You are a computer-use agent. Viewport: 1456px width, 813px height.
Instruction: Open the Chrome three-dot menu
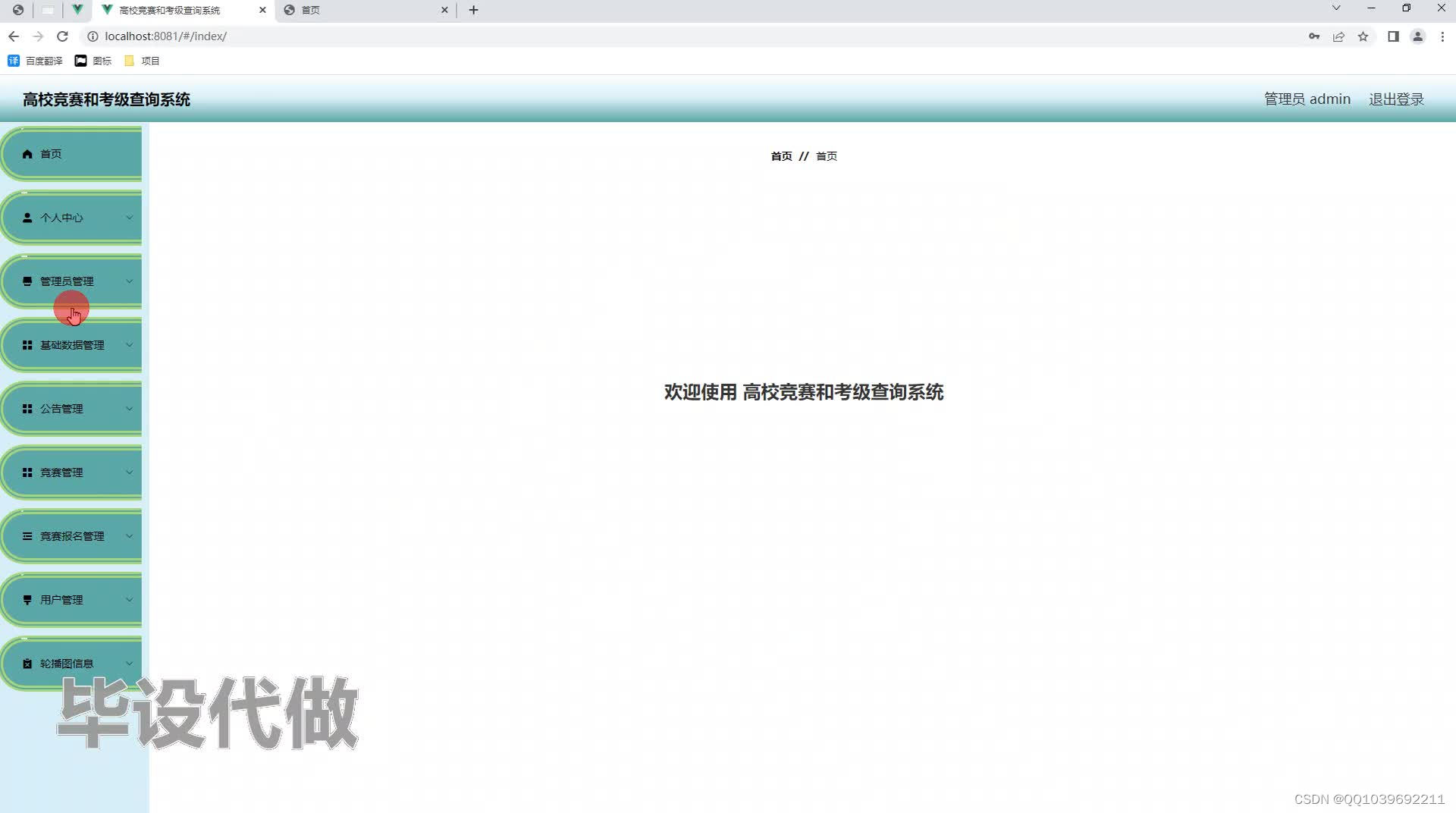click(x=1442, y=36)
